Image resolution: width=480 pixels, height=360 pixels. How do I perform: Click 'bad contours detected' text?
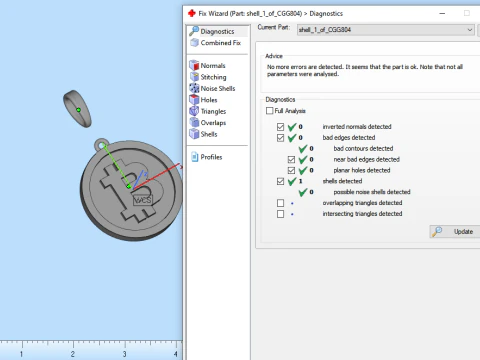click(363, 148)
